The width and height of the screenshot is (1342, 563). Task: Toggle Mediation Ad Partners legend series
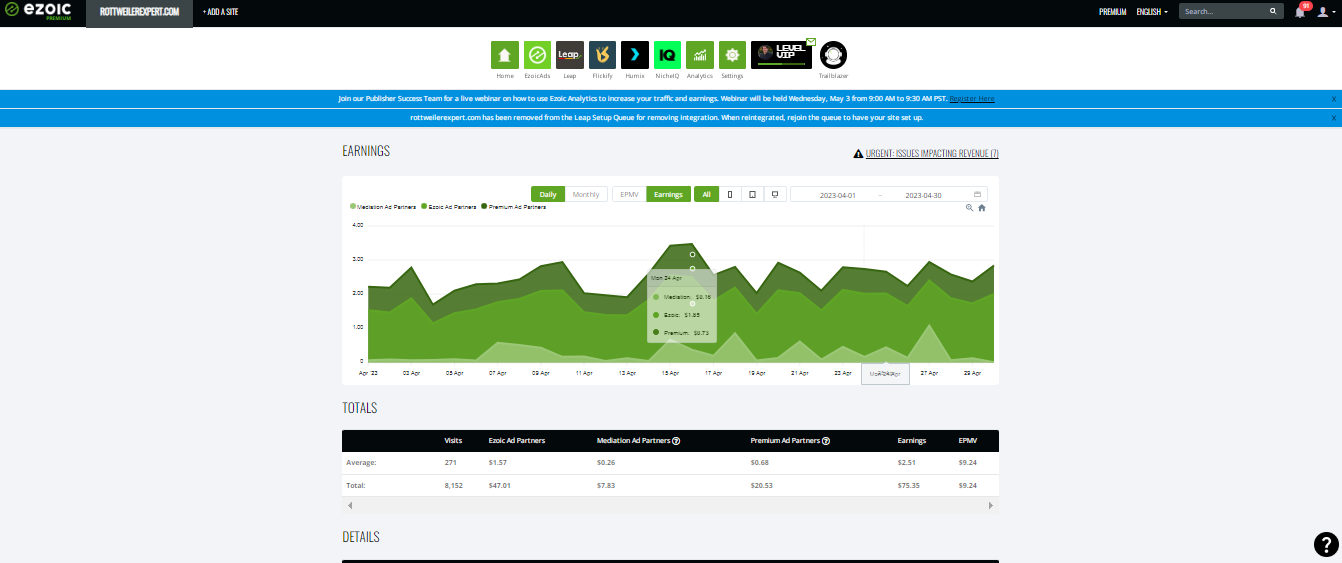point(383,207)
